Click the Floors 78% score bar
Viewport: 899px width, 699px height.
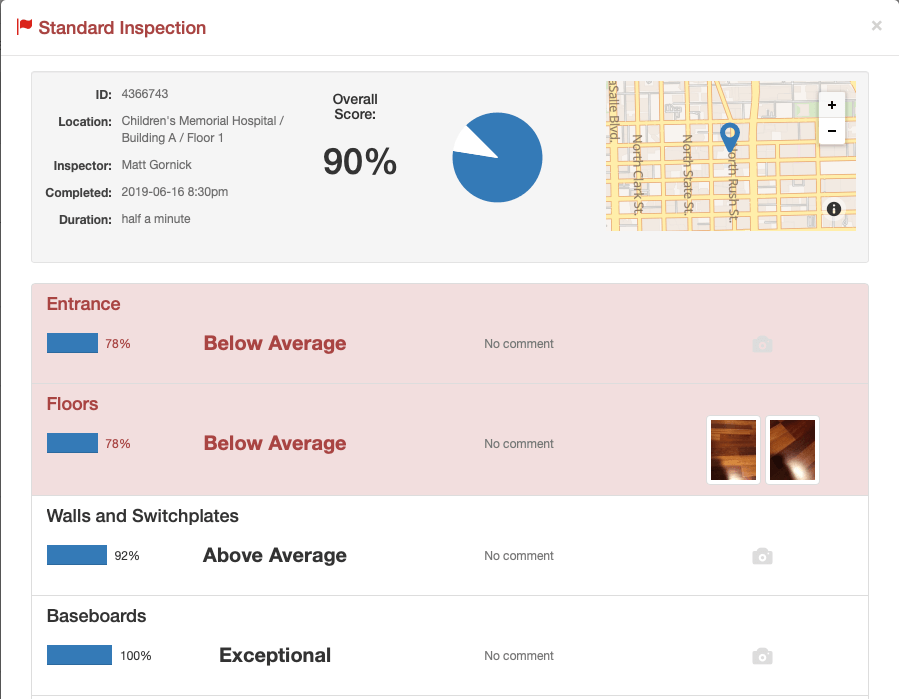(x=72, y=443)
